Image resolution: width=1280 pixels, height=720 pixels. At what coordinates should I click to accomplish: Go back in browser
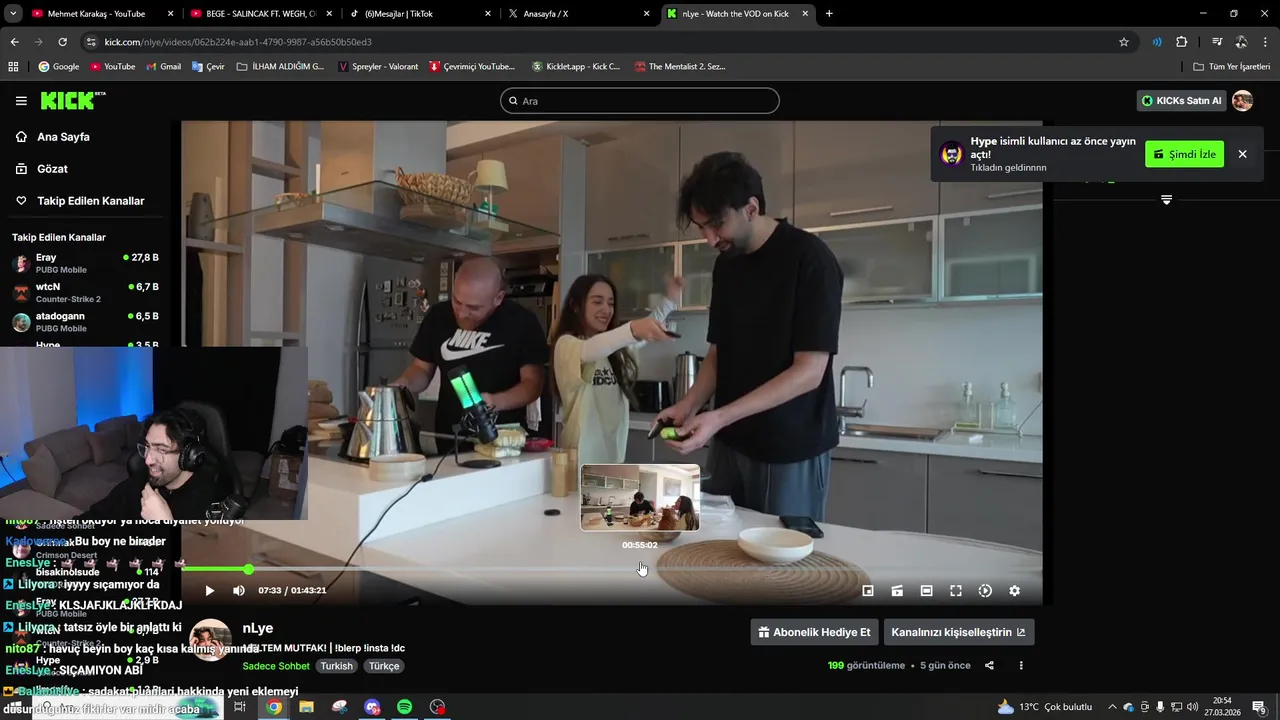pyautogui.click(x=14, y=42)
